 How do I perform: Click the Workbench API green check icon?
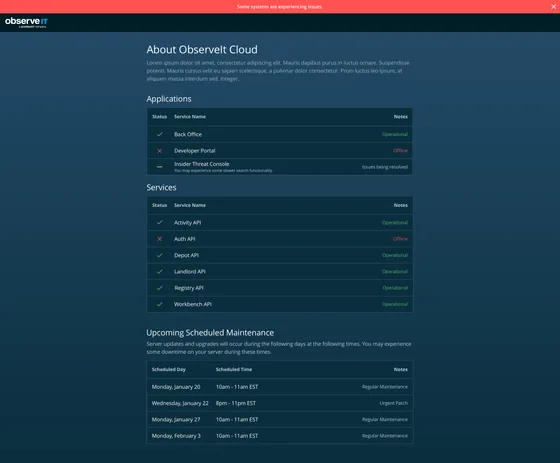[x=160, y=304]
